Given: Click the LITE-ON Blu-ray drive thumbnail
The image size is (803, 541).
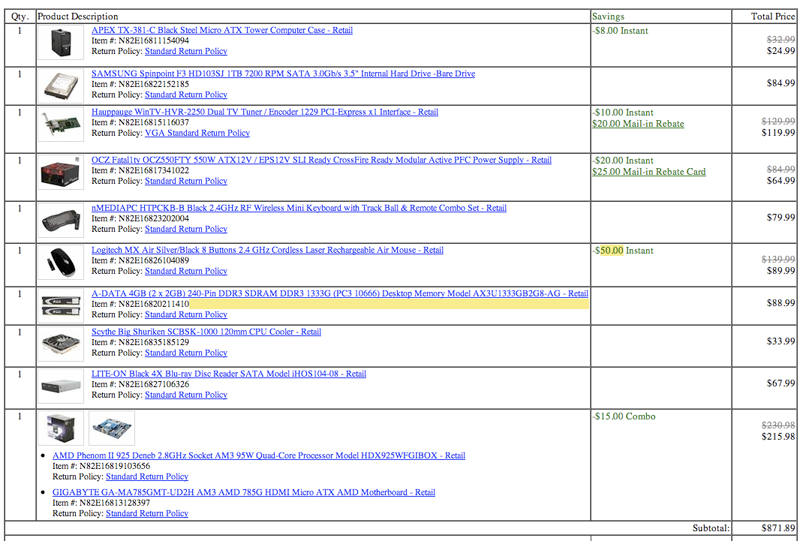Looking at the screenshot, I should [61, 386].
